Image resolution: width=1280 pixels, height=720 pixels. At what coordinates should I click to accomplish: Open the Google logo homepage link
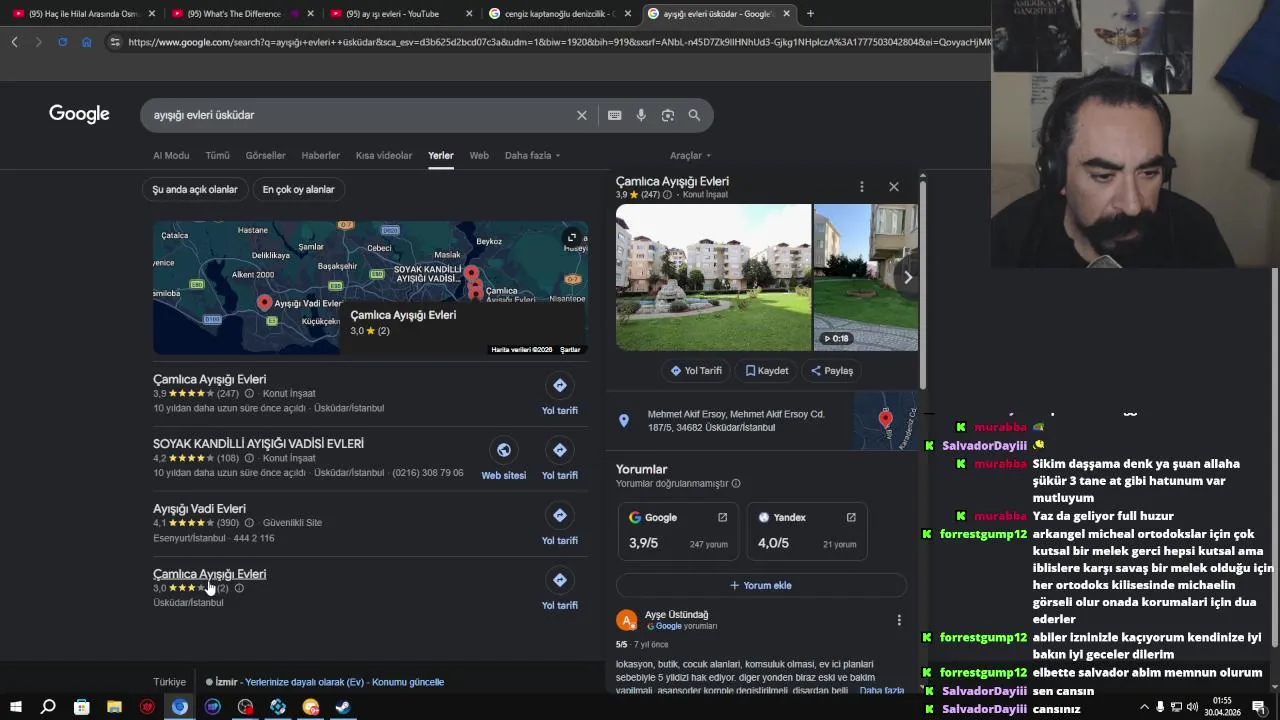(x=79, y=114)
